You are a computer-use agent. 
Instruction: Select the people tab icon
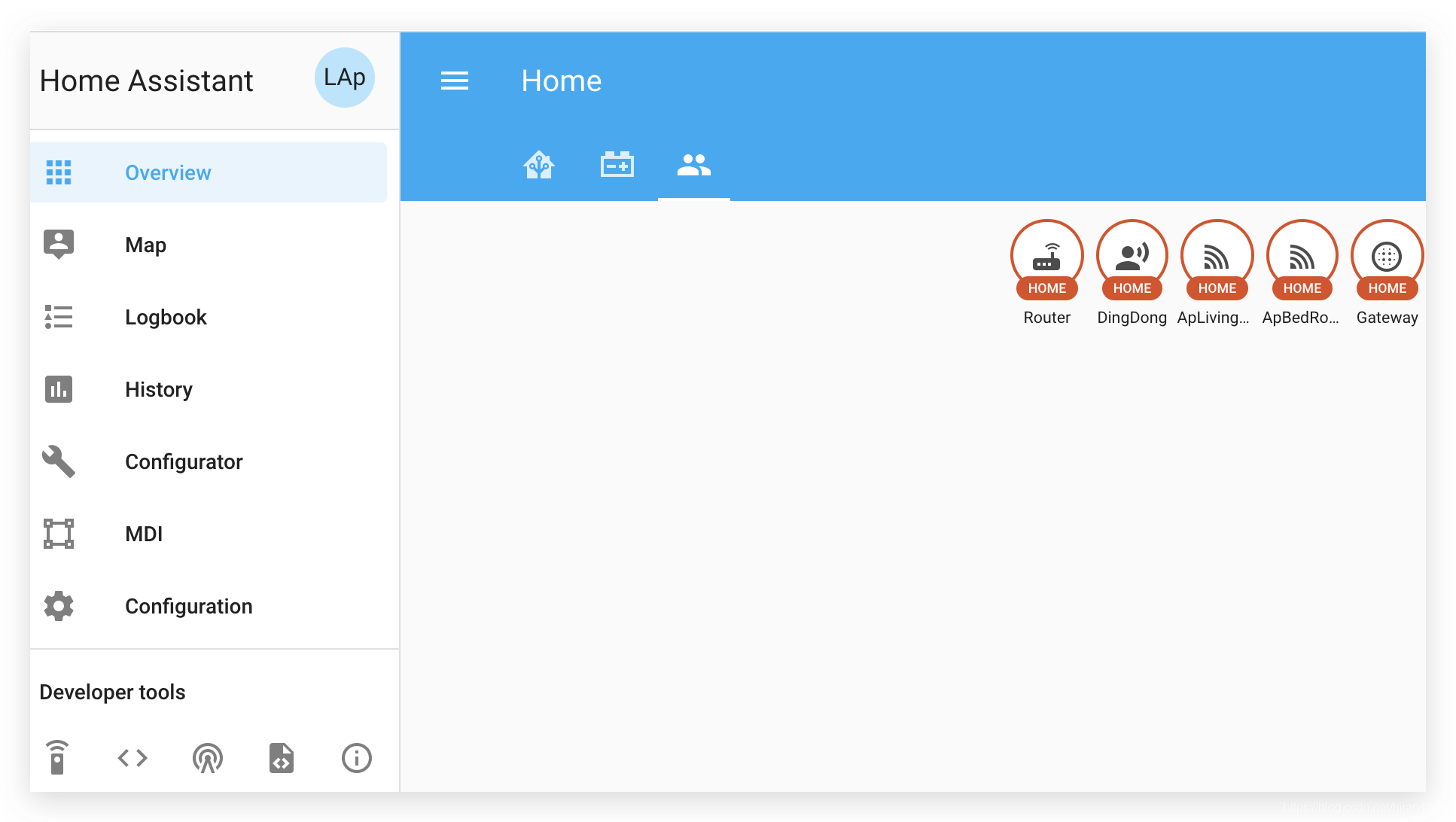693,165
